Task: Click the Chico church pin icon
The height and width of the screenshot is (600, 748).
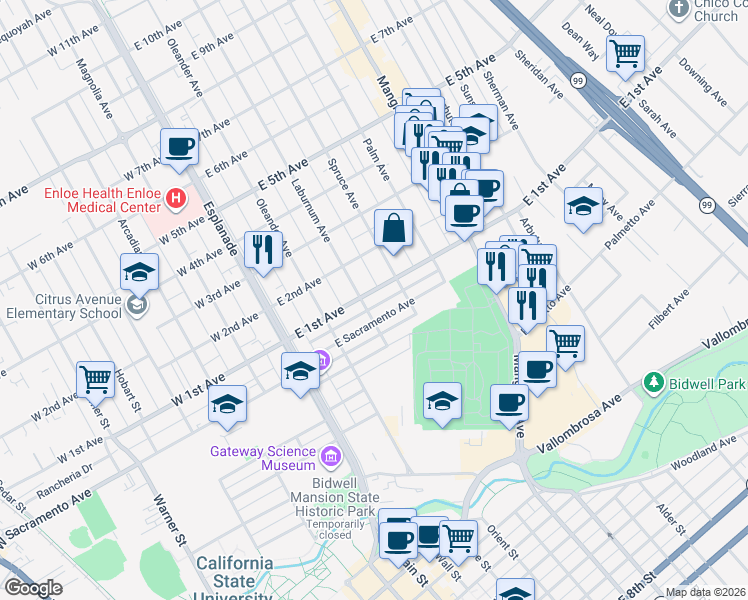Action: pos(679,9)
